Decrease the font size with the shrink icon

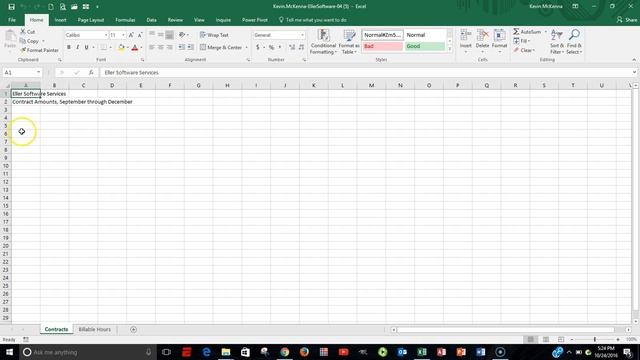point(140,35)
